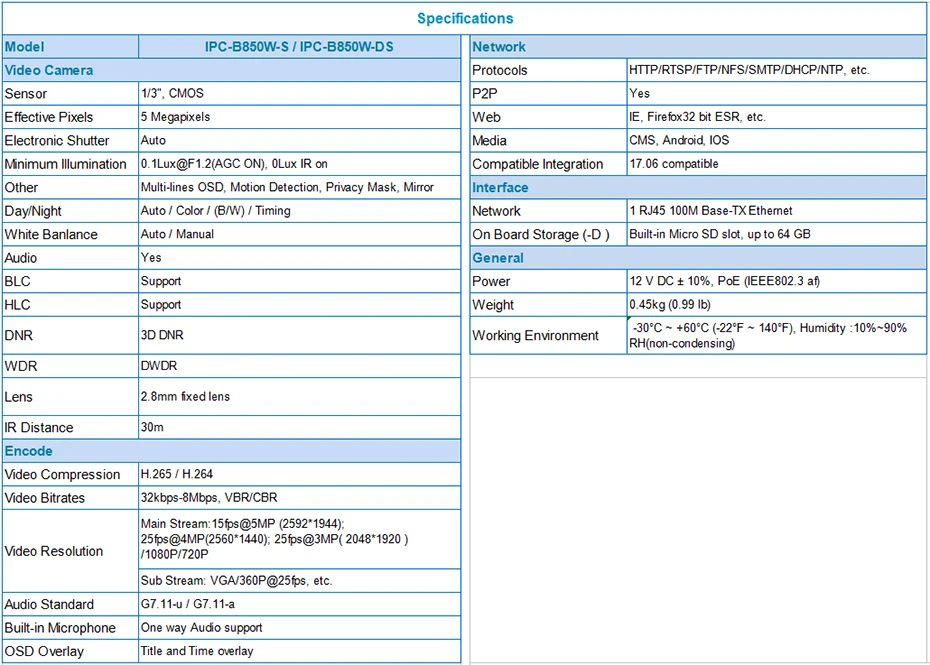
Task: Click the 'CMS, Android, IOS' value
Action: point(679,141)
